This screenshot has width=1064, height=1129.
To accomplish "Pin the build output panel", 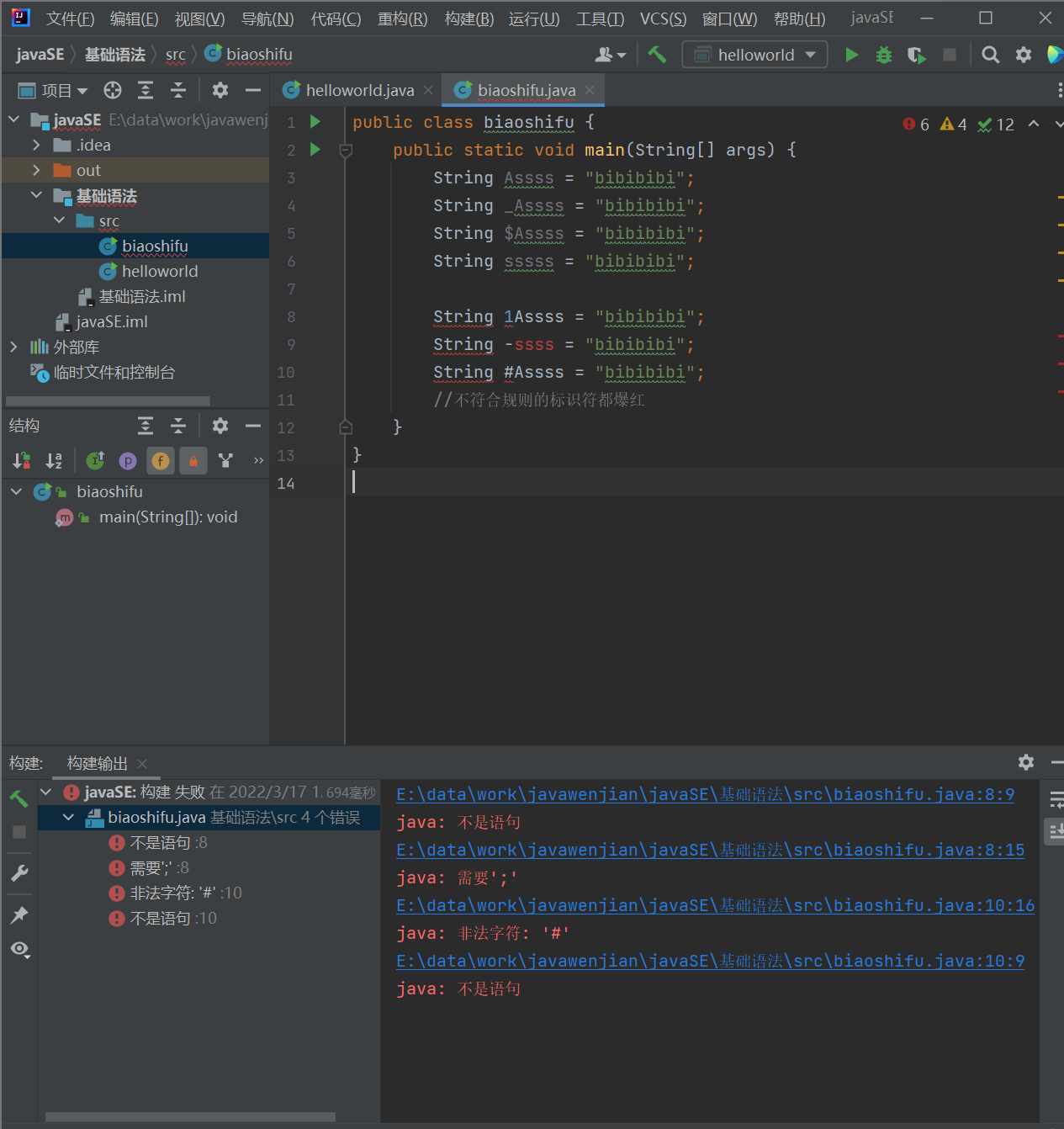I will pyautogui.click(x=19, y=914).
